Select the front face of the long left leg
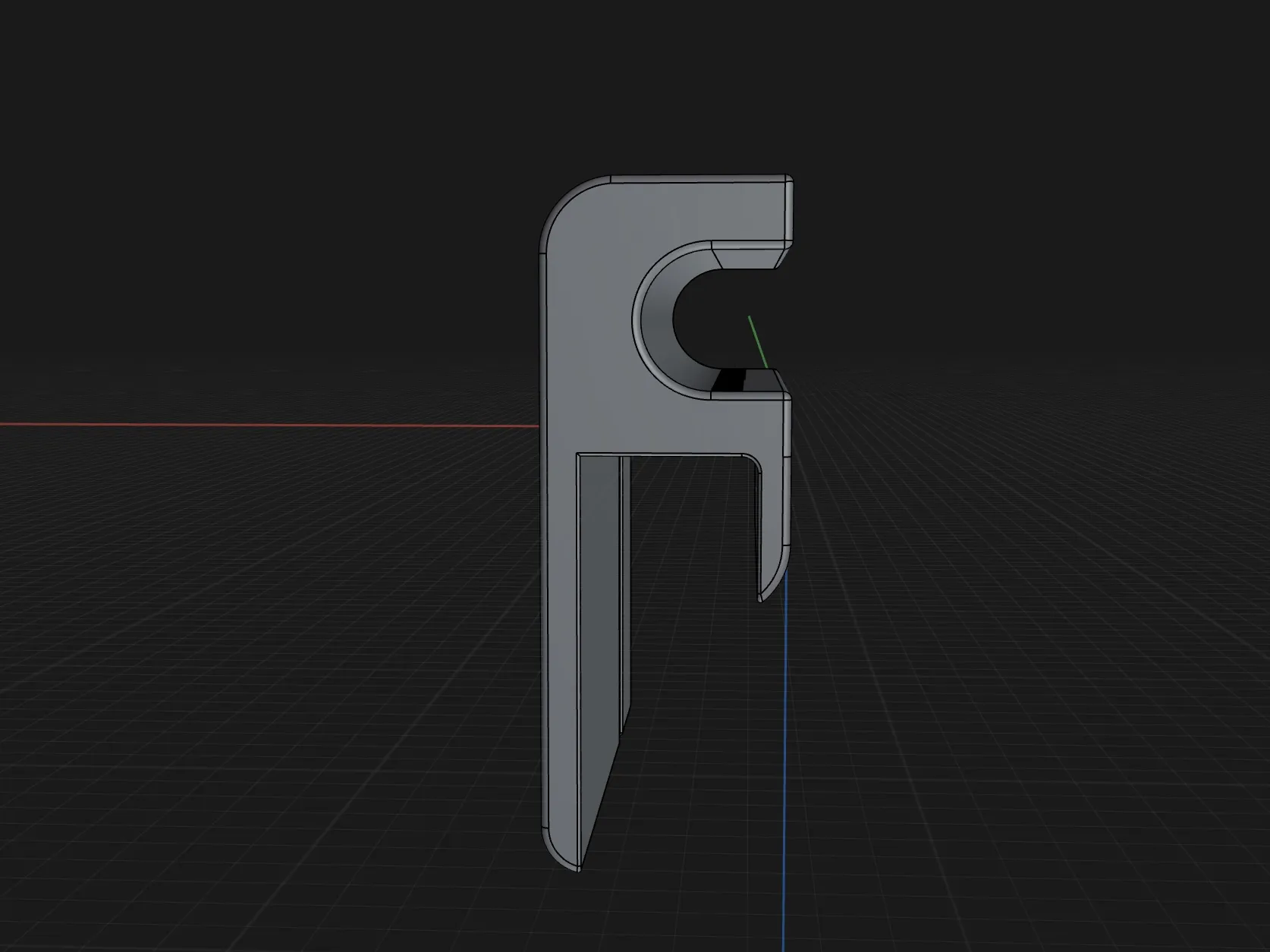Screen dimensions: 1270x952 point(560,645)
